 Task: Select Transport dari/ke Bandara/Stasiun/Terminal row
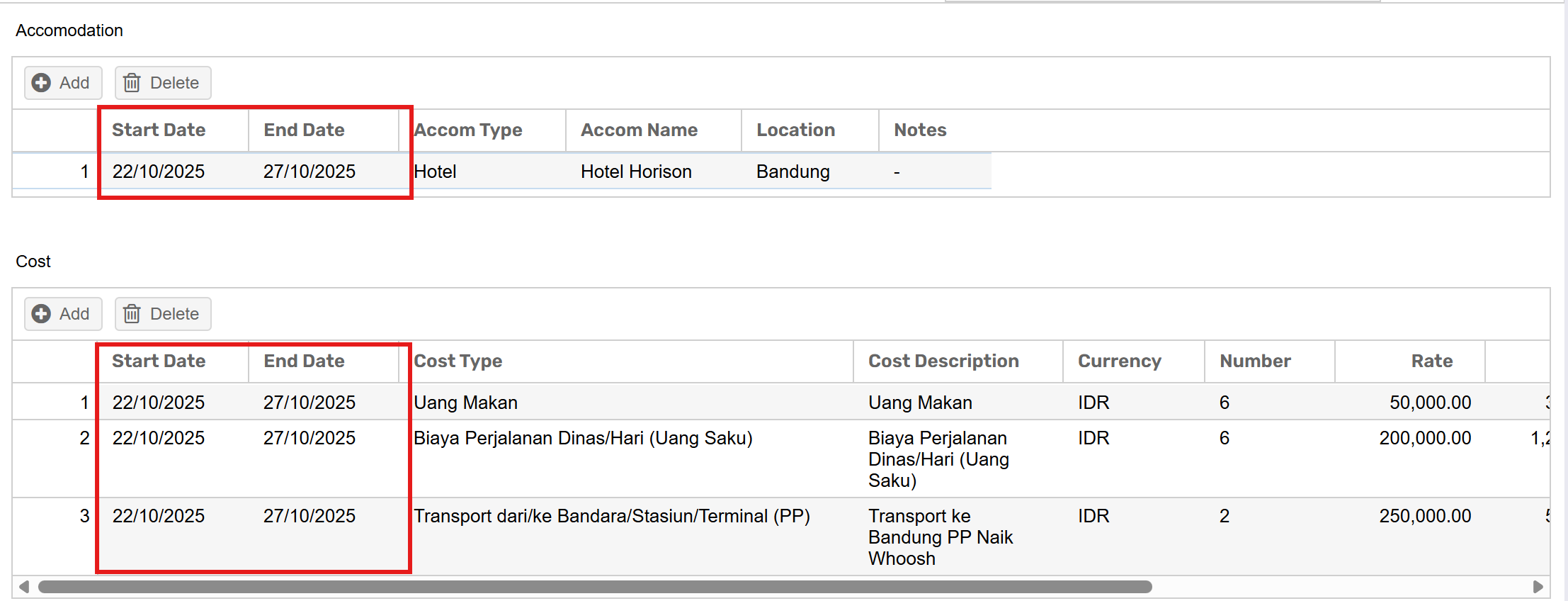(x=612, y=517)
